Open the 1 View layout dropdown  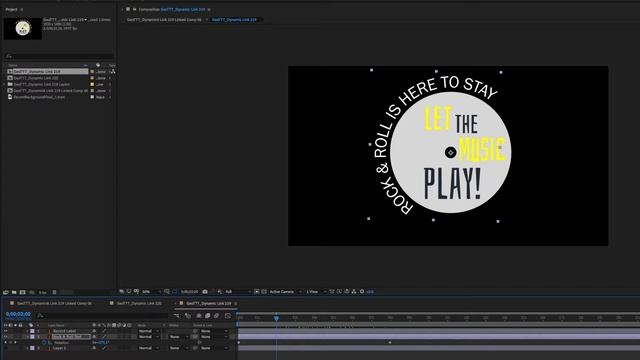(316, 291)
